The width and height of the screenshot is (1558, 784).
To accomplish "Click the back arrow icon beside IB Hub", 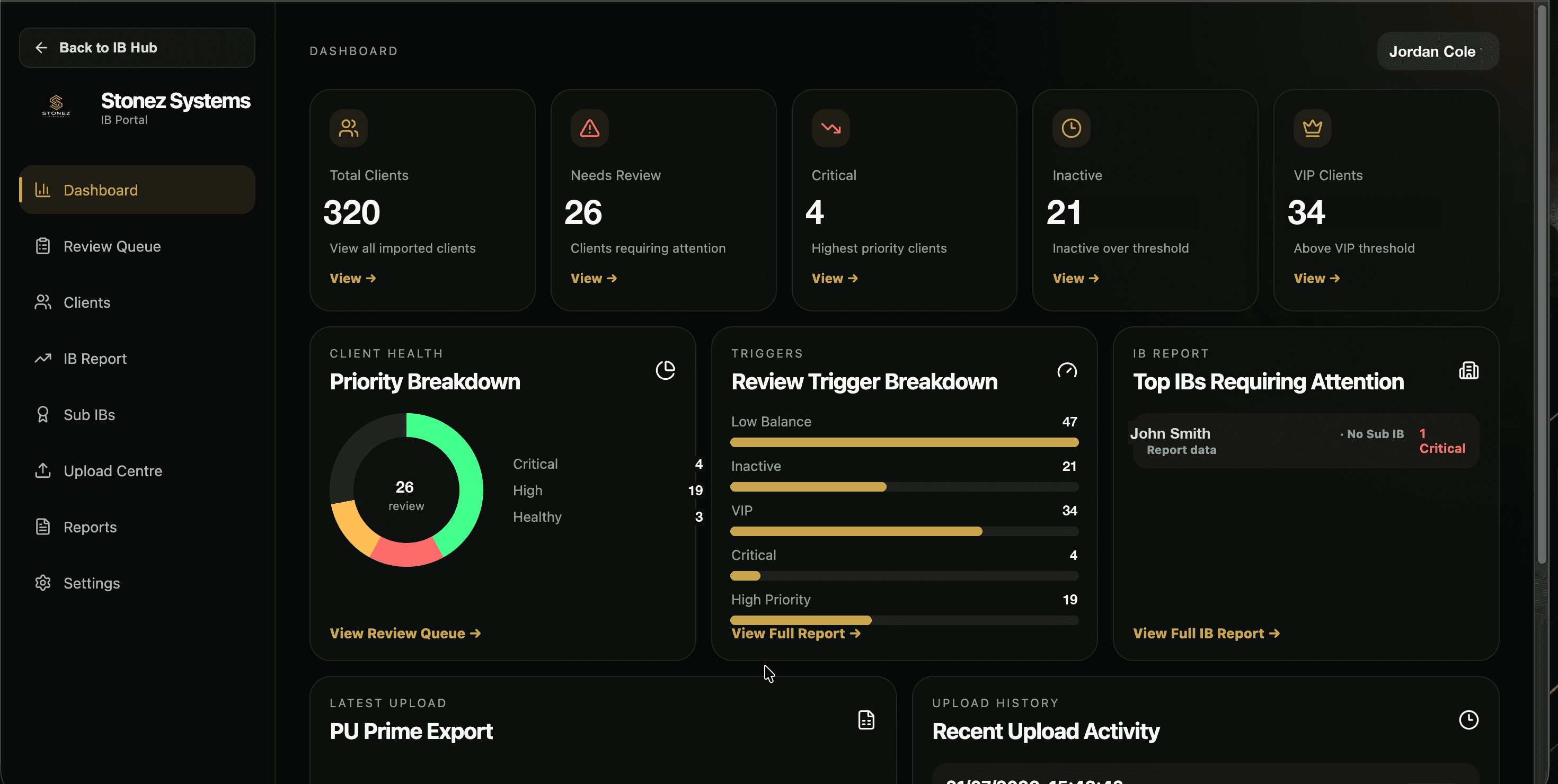I will (41, 48).
